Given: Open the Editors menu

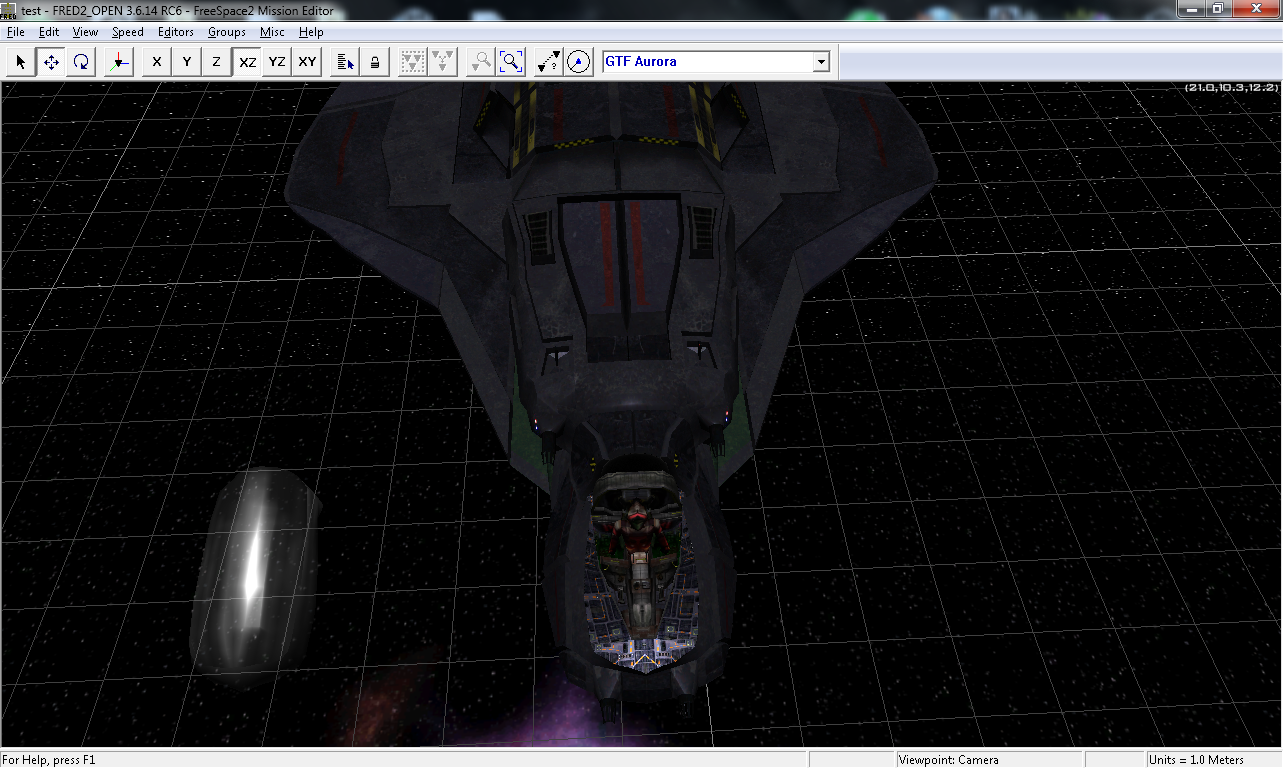Looking at the screenshot, I should coord(176,32).
